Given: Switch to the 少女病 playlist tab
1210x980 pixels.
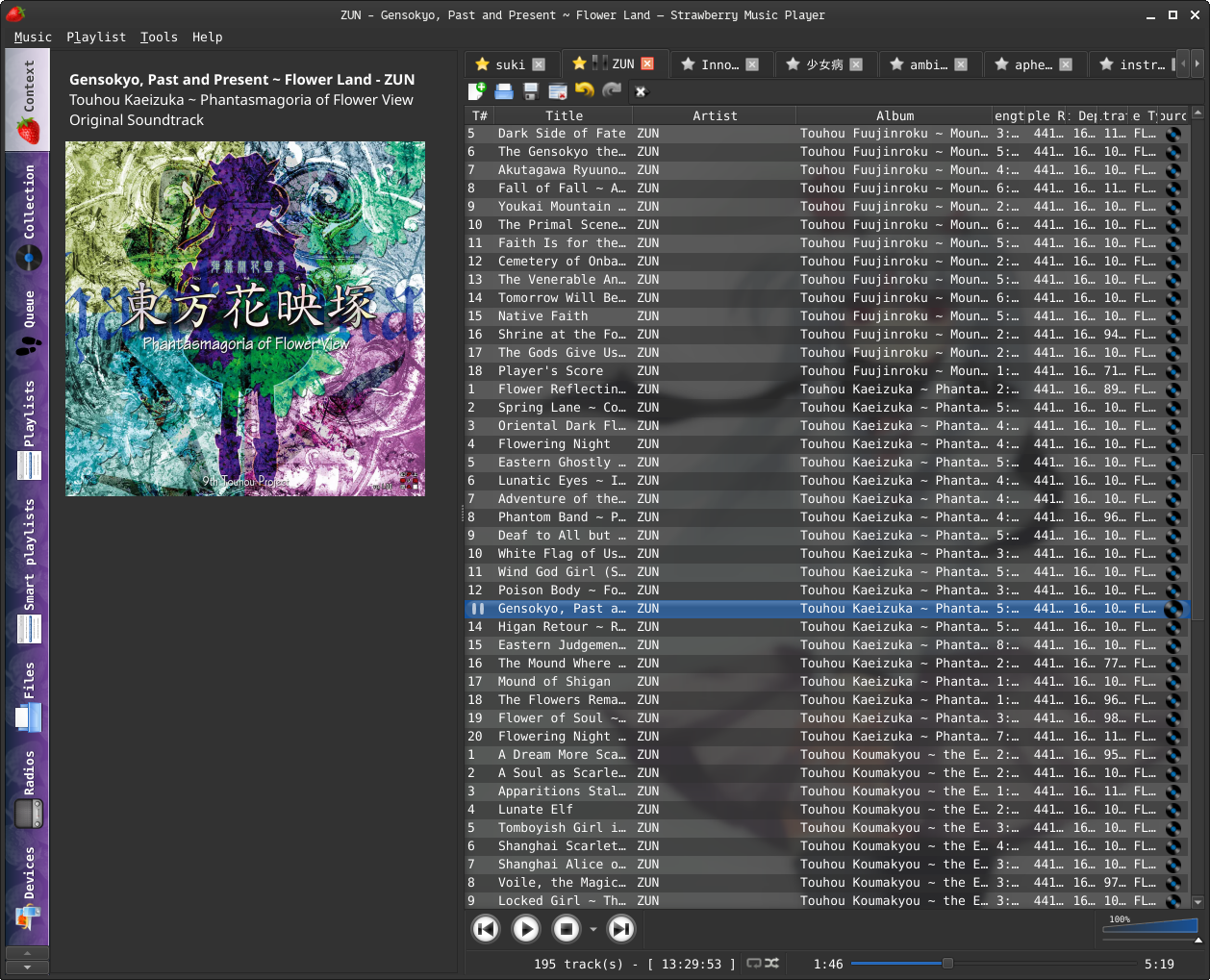Looking at the screenshot, I should click(x=824, y=65).
